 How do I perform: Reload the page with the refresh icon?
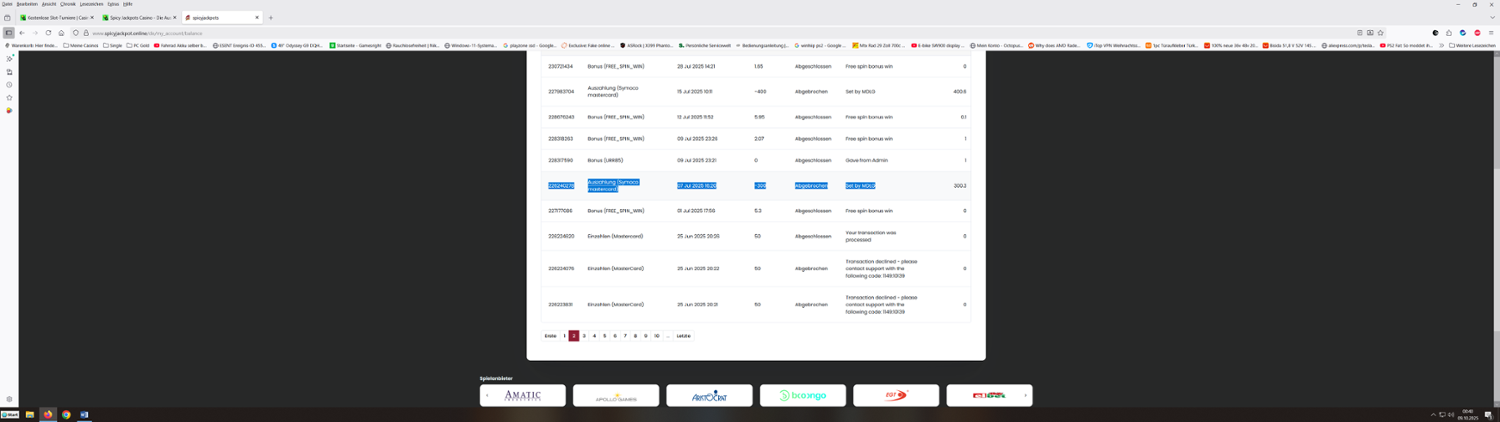tap(48, 33)
